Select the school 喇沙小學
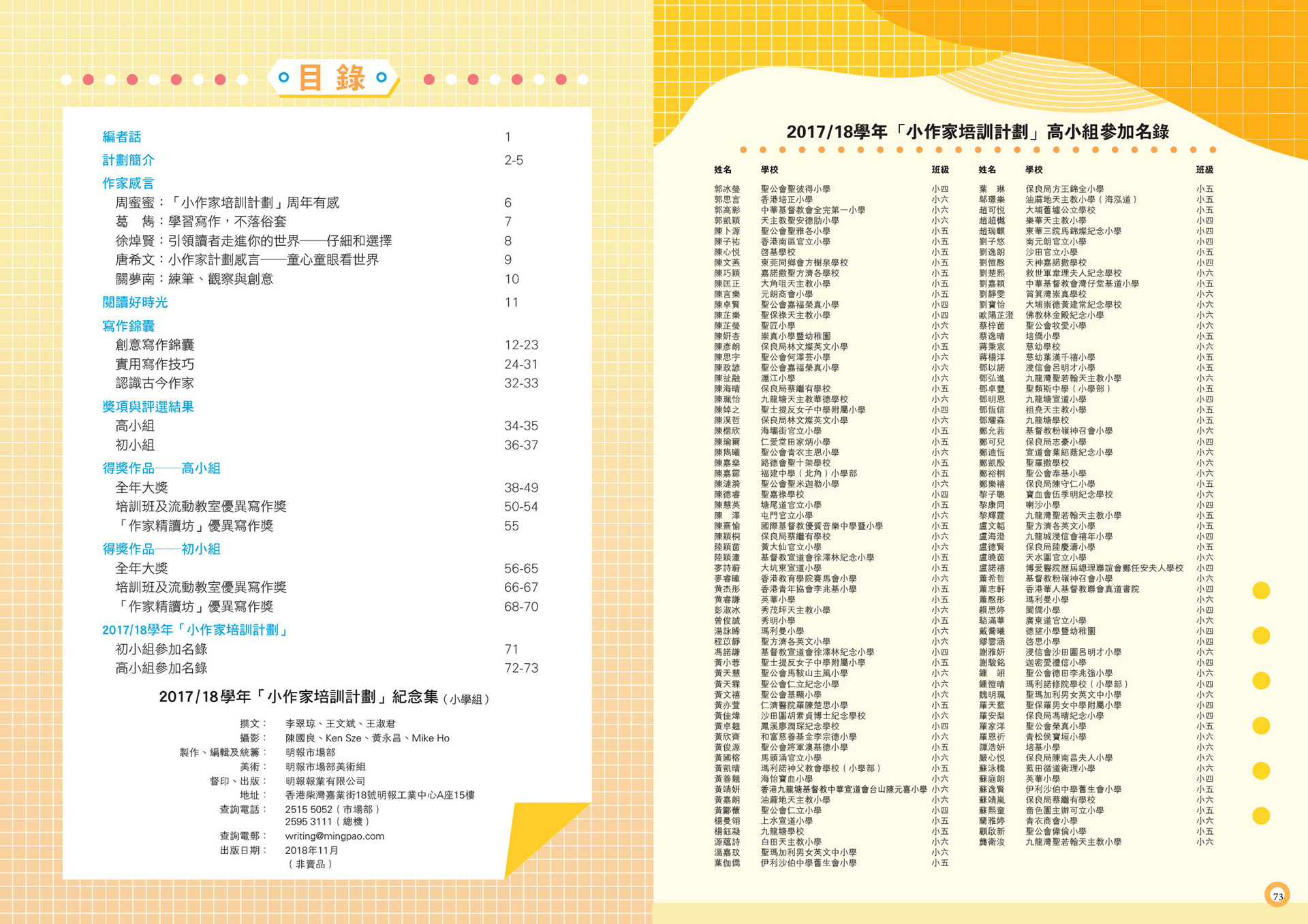The width and height of the screenshot is (1308, 924). (1043, 505)
